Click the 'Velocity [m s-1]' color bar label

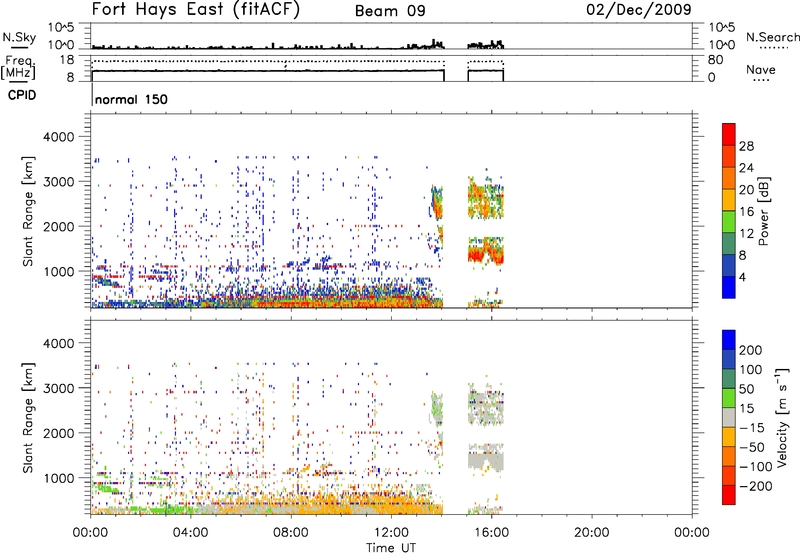[x=782, y=418]
